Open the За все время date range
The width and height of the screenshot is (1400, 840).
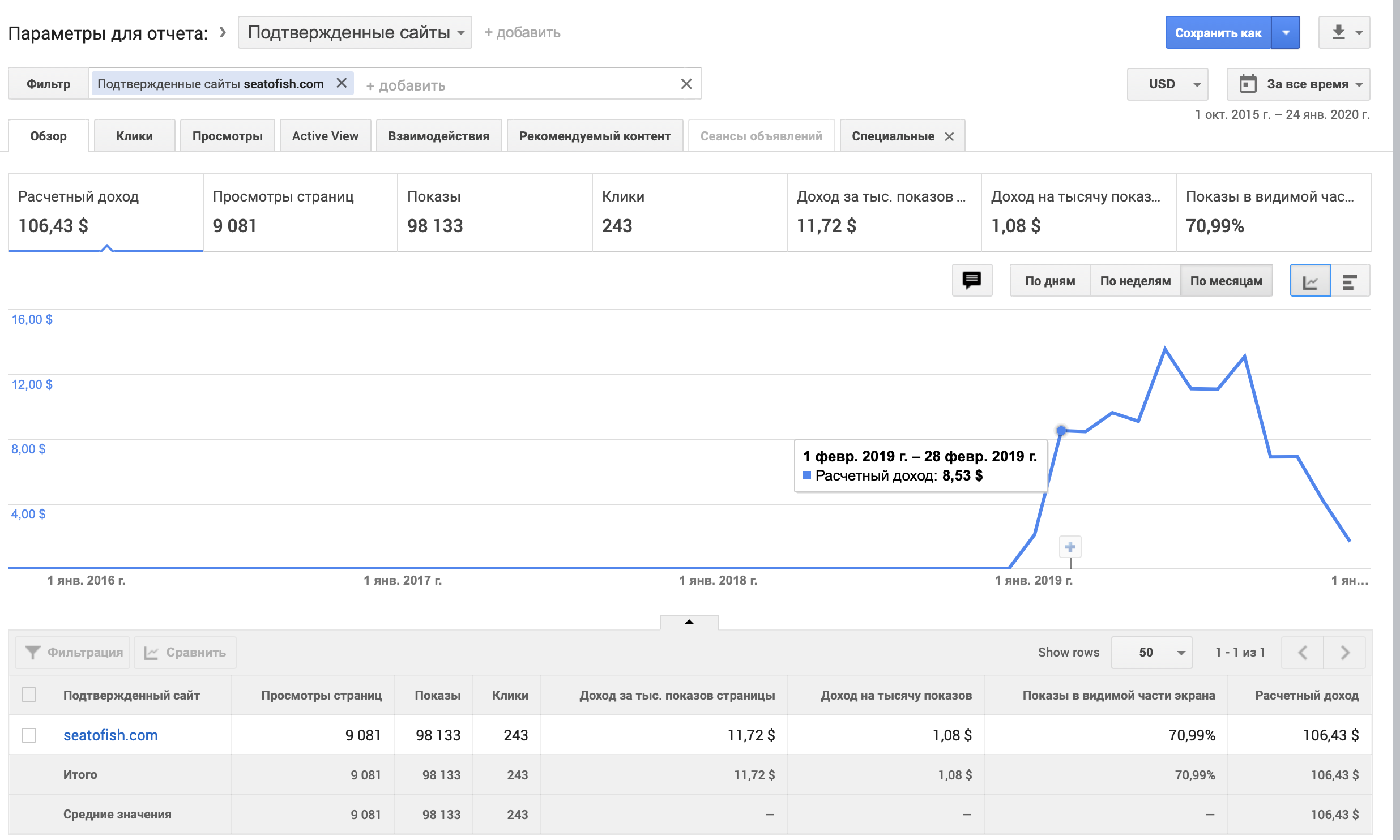point(1298,84)
